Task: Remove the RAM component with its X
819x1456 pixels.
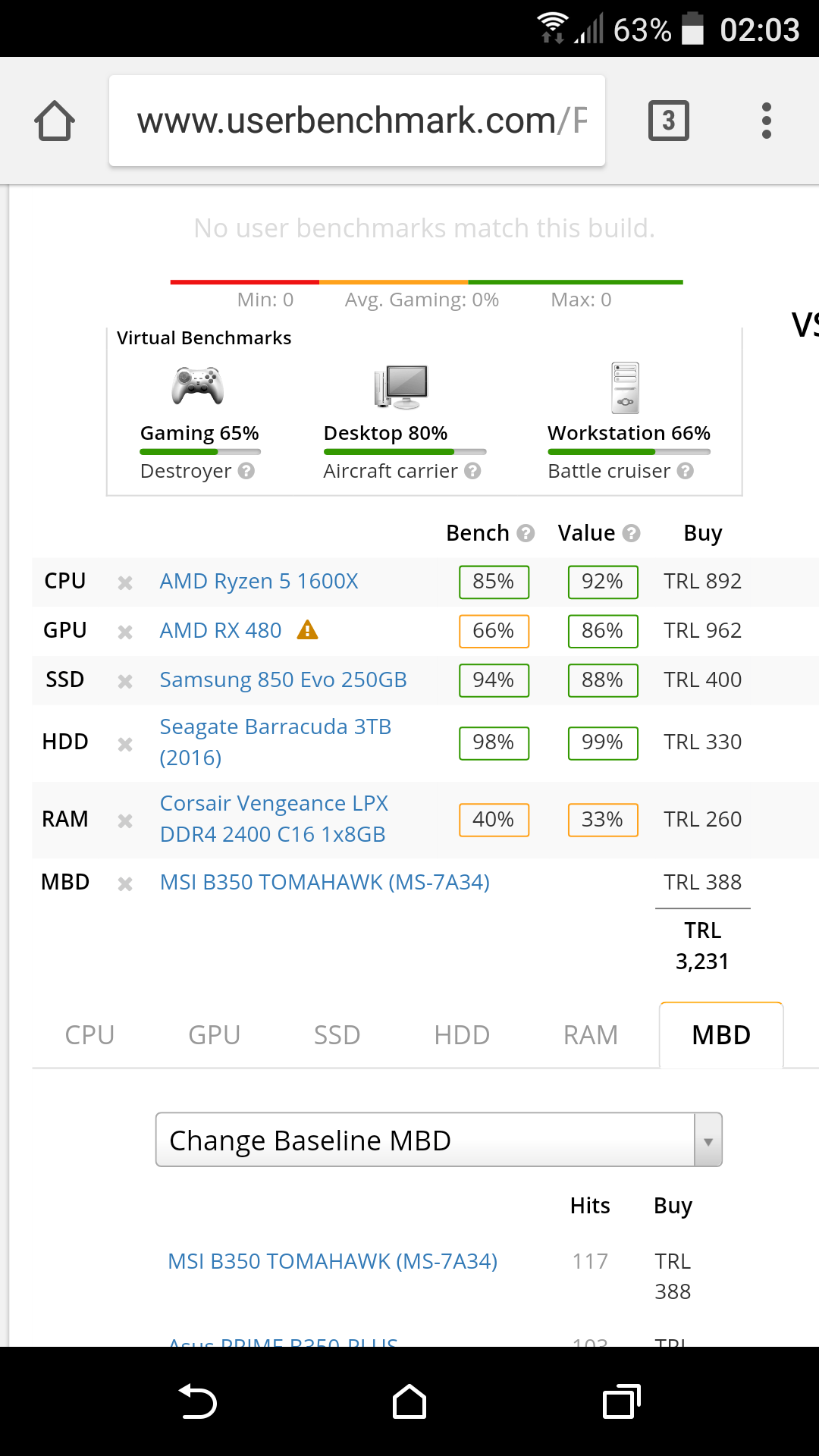Action: [x=125, y=821]
